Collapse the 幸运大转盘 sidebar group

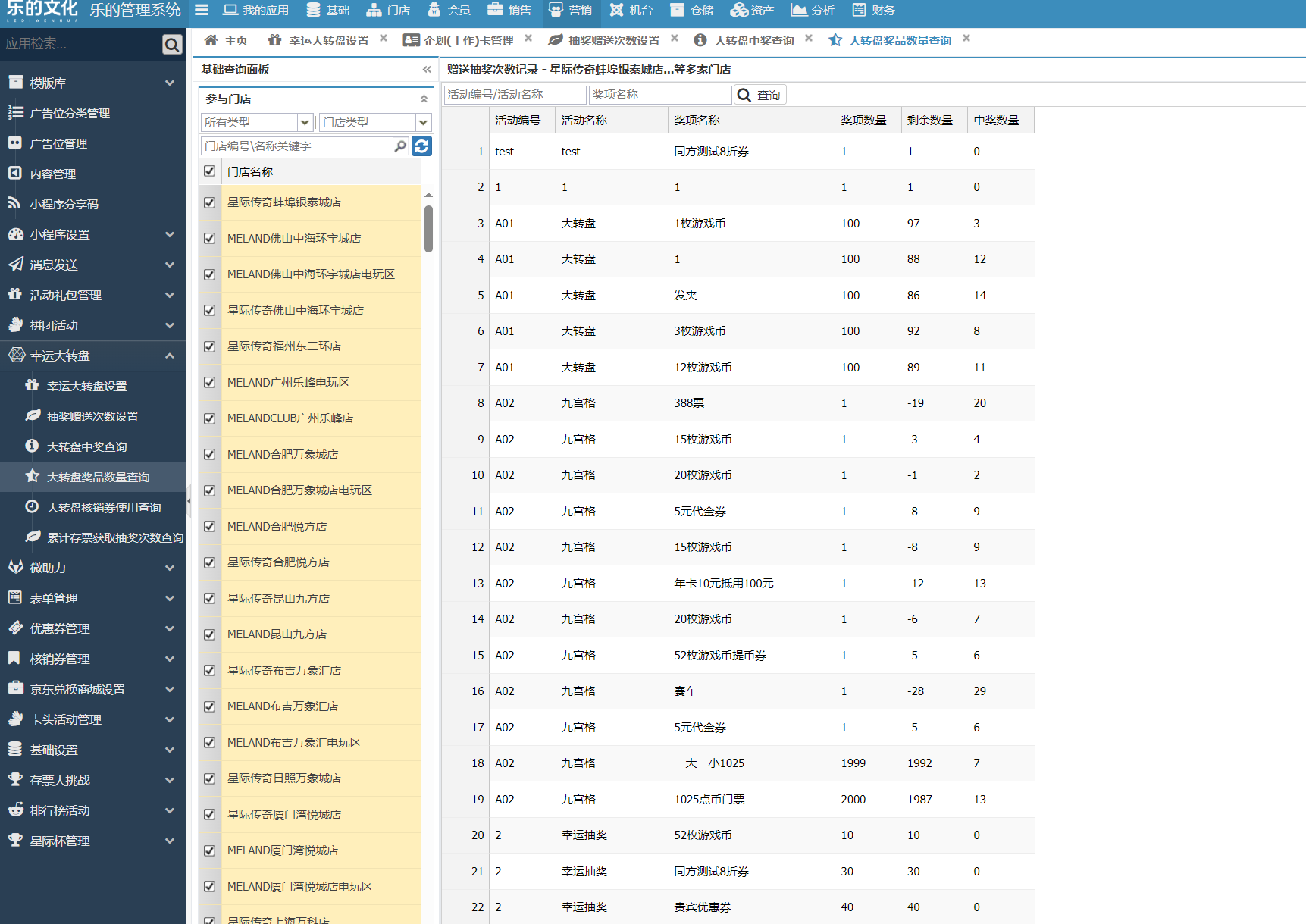pos(170,356)
